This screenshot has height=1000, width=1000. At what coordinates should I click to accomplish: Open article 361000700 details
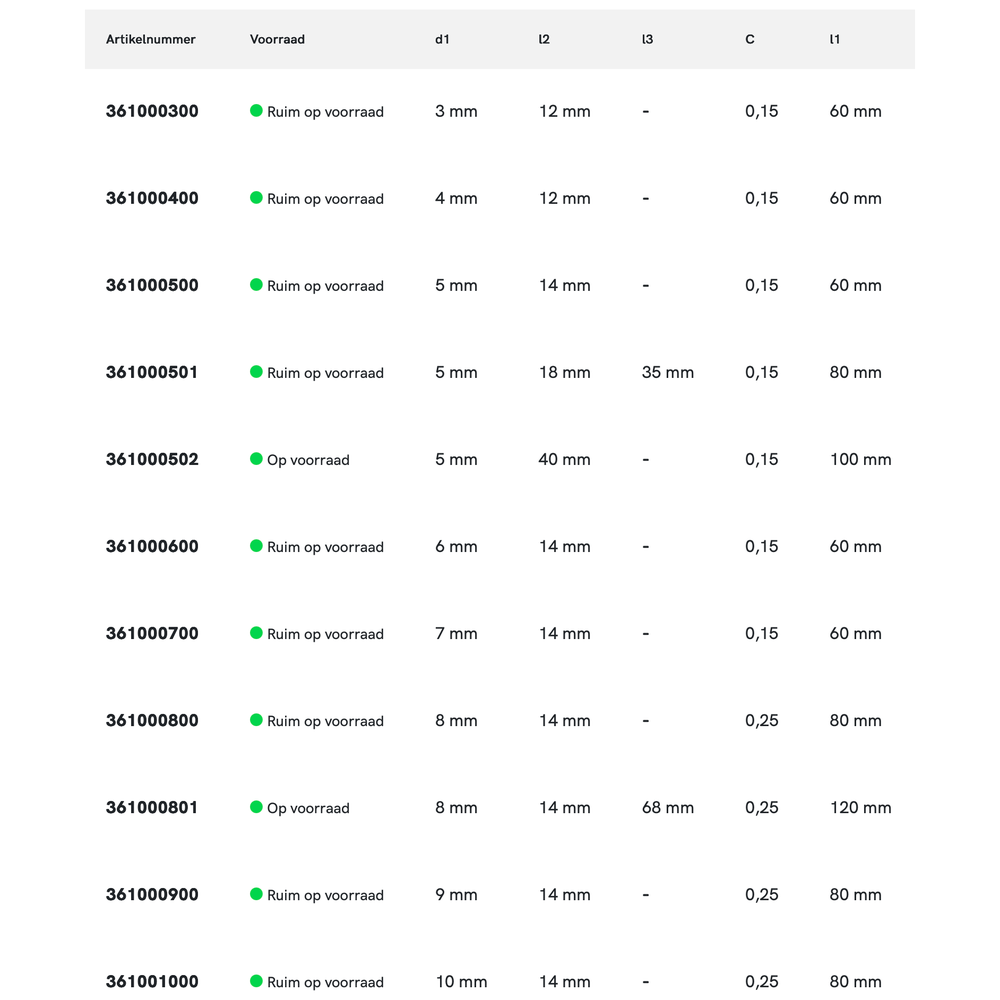pos(152,633)
